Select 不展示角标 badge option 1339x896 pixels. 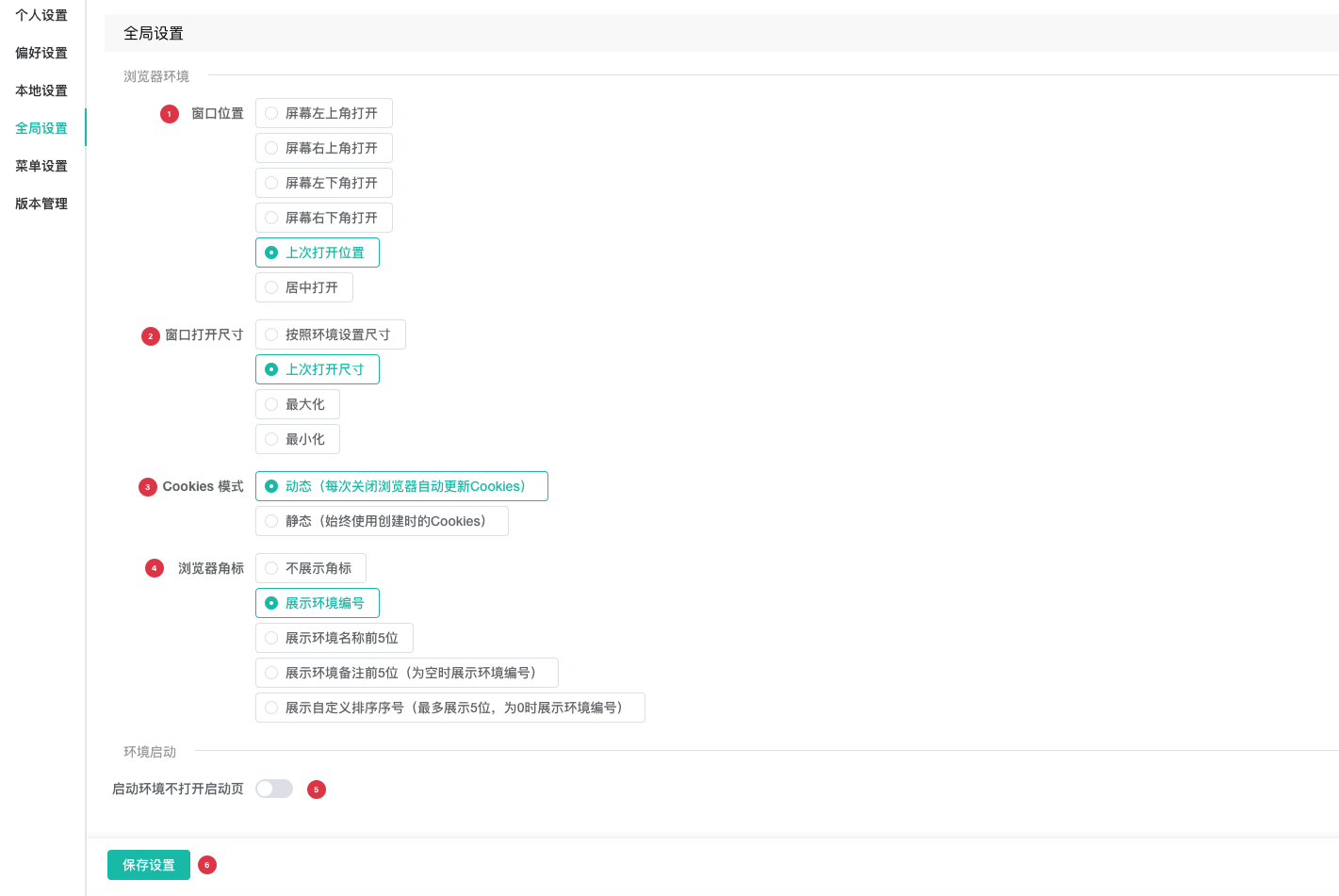[x=310, y=568]
